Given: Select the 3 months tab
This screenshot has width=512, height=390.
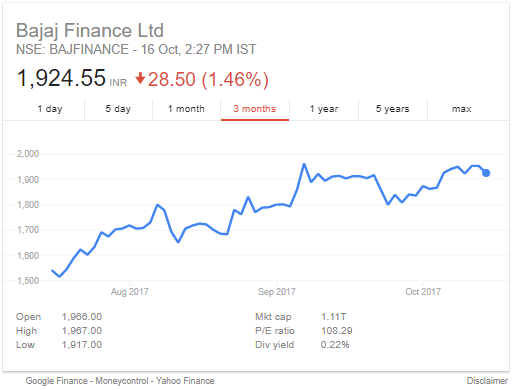Looking at the screenshot, I should (255, 109).
